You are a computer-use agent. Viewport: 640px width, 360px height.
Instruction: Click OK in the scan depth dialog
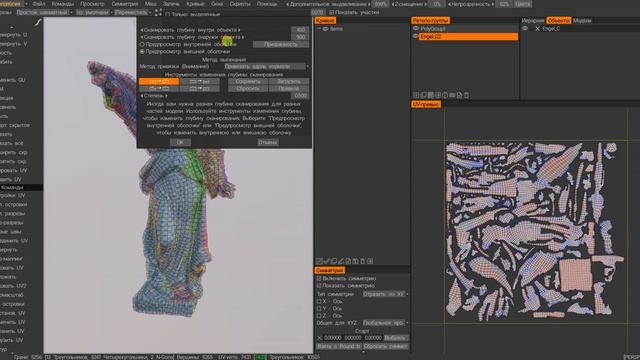tap(180, 142)
